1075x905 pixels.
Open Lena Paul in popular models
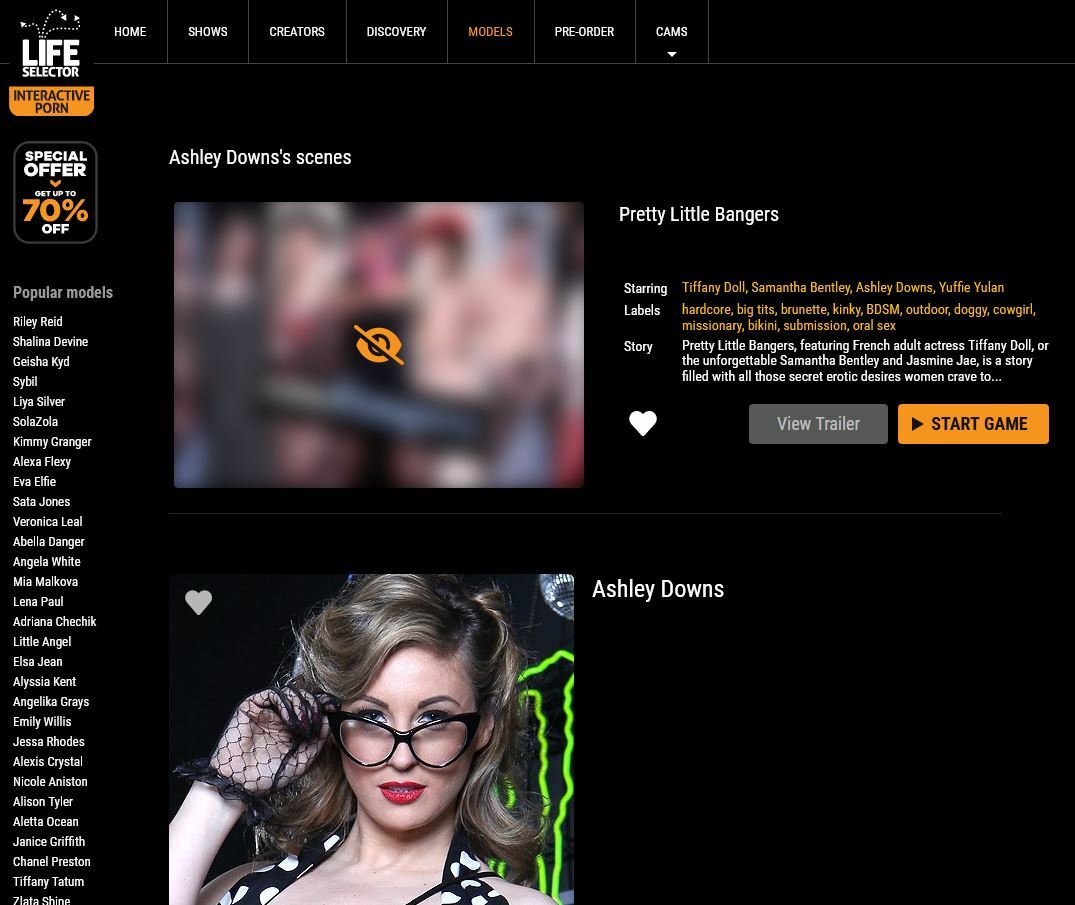(38, 601)
